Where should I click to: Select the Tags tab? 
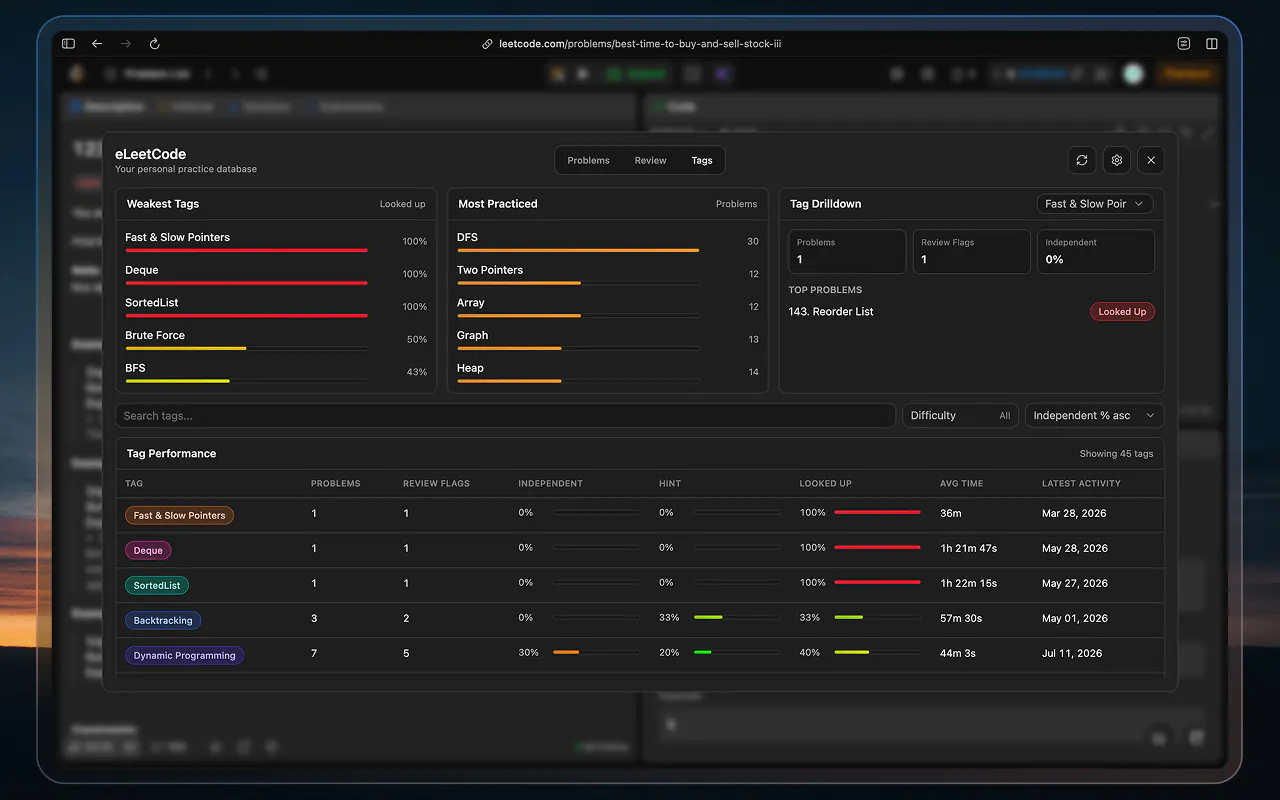702,160
